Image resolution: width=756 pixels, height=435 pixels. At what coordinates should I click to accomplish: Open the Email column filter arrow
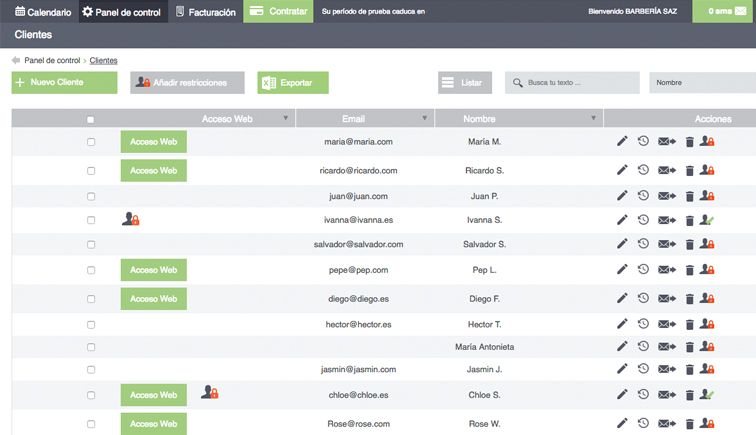[424, 118]
